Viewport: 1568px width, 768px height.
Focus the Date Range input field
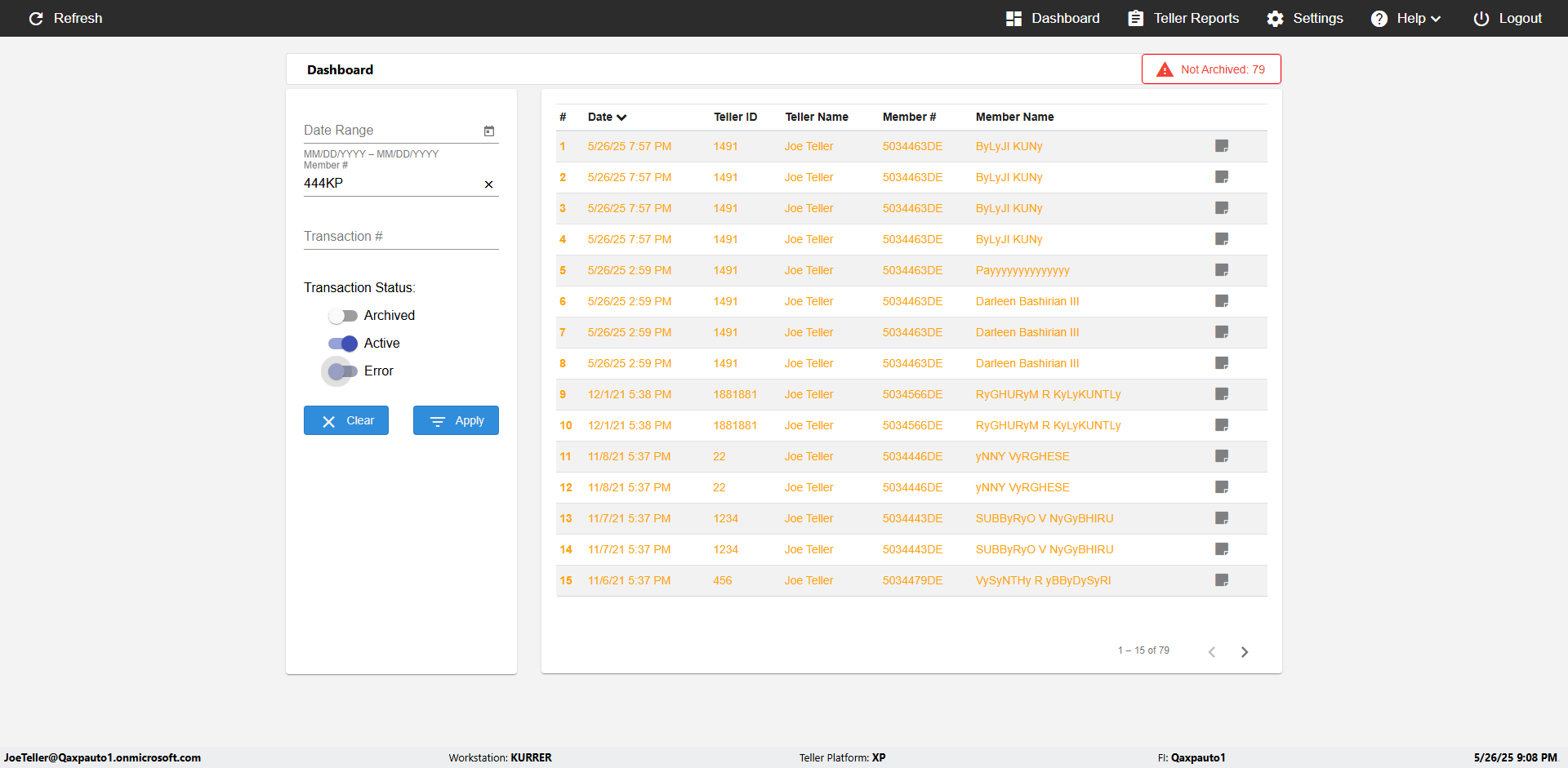[392, 131]
